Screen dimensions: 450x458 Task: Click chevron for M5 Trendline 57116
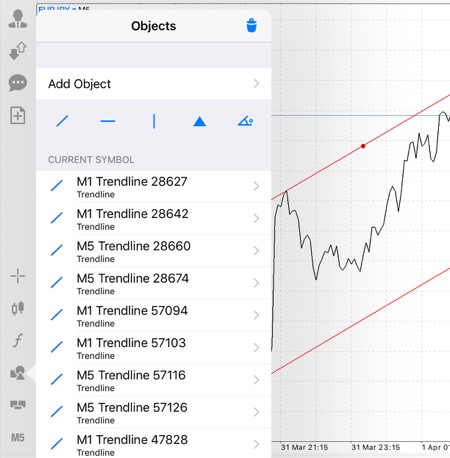tap(256, 380)
